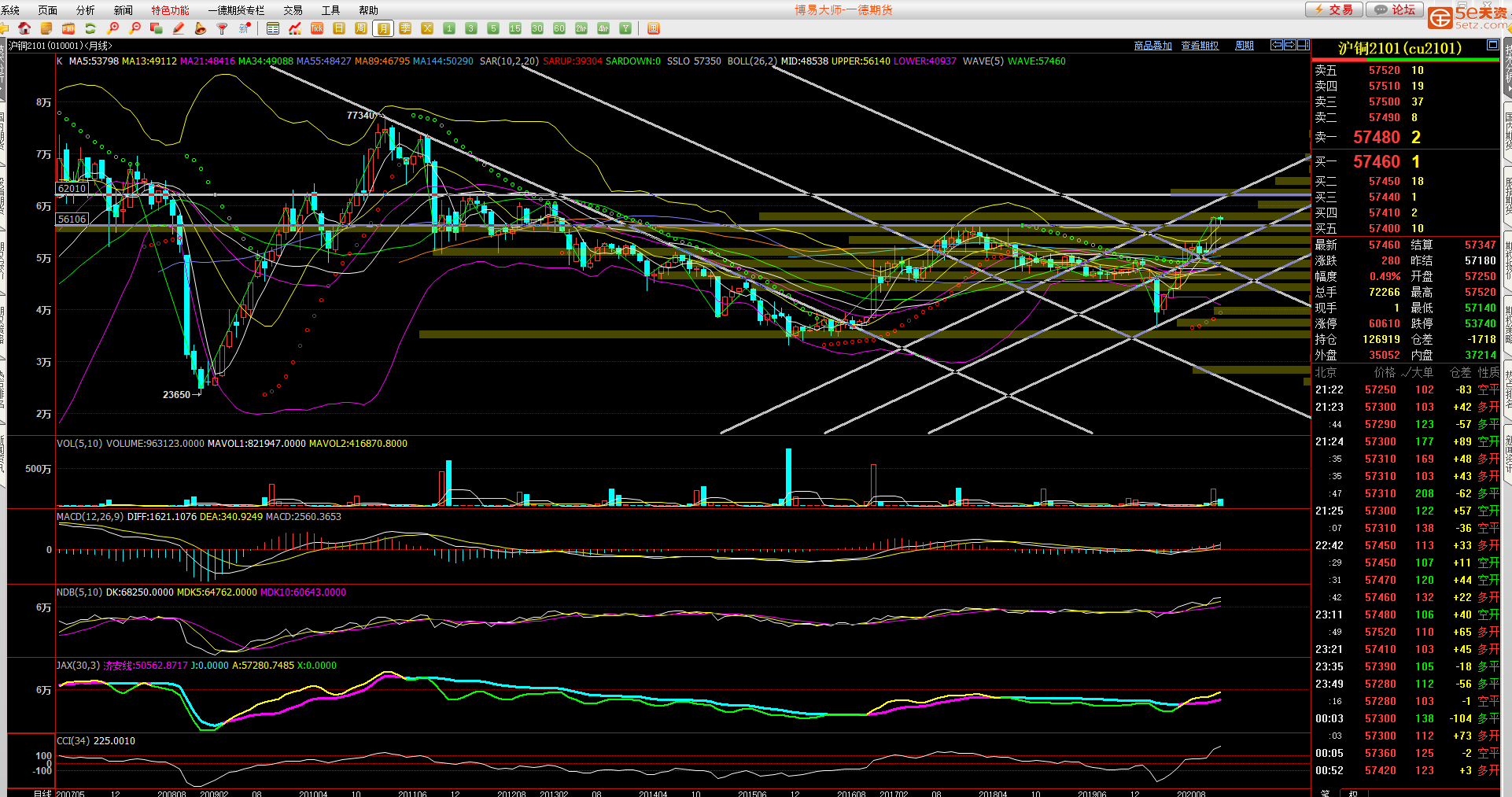Maximize the 沪铜2101 quote panel
Viewport: 1512px width, 797px height.
pyautogui.click(x=1492, y=46)
